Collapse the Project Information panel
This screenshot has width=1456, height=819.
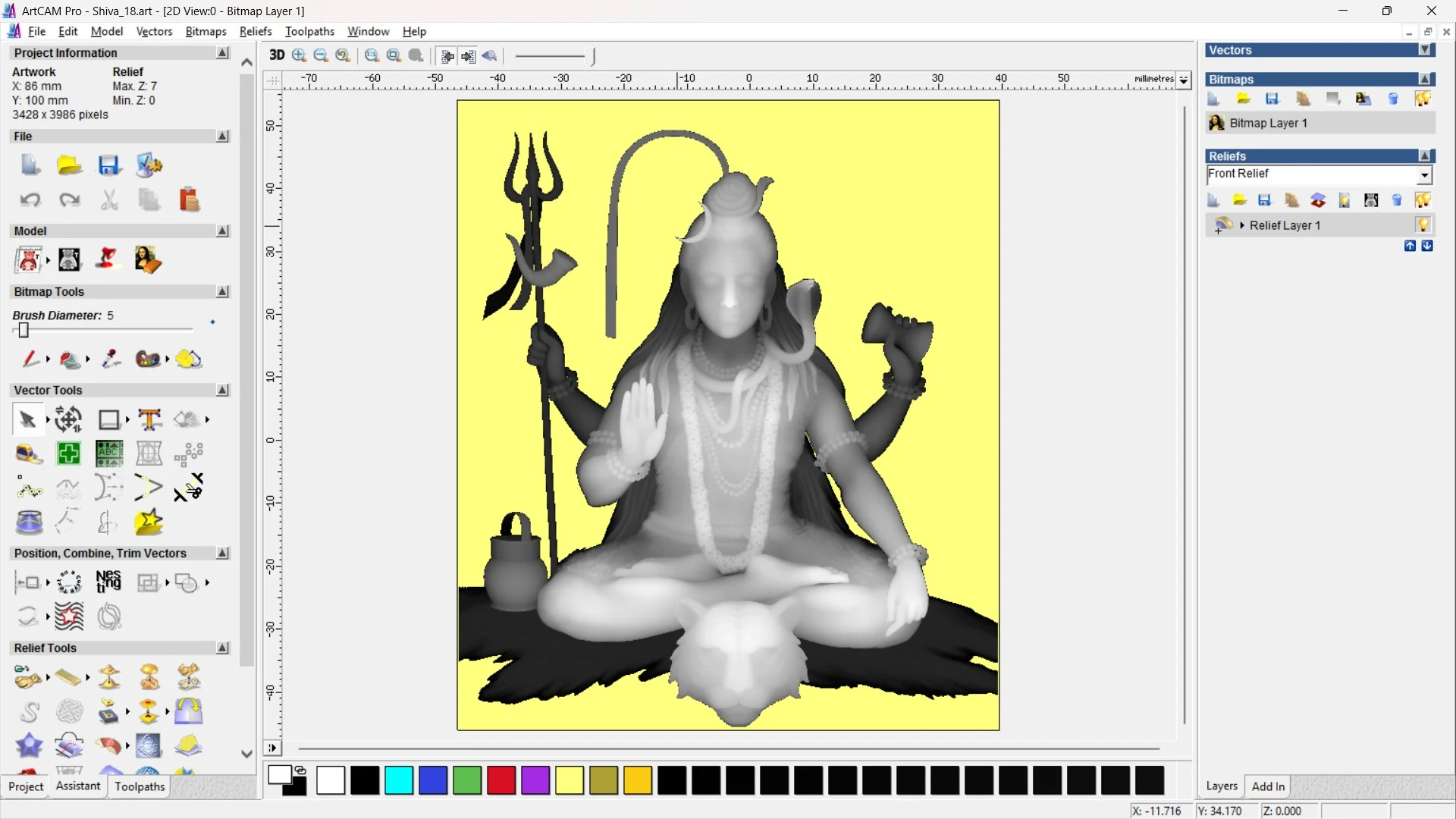click(x=222, y=52)
